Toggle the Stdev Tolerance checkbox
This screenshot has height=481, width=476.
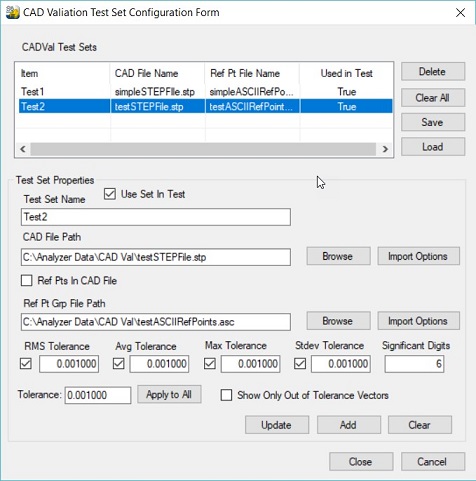tap(300, 363)
